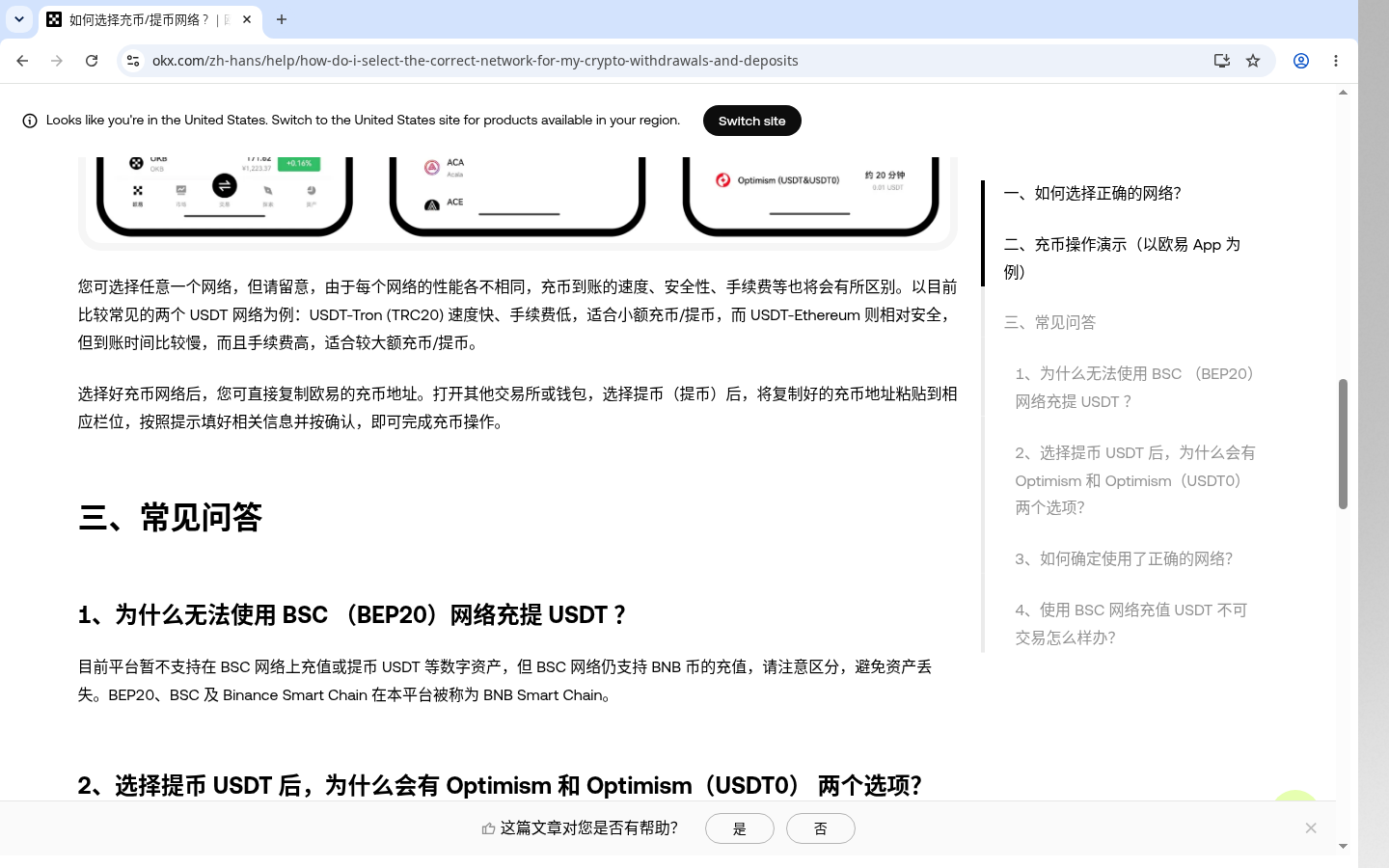
Task: Dismiss the feedback bar with X
Action: 1311,827
